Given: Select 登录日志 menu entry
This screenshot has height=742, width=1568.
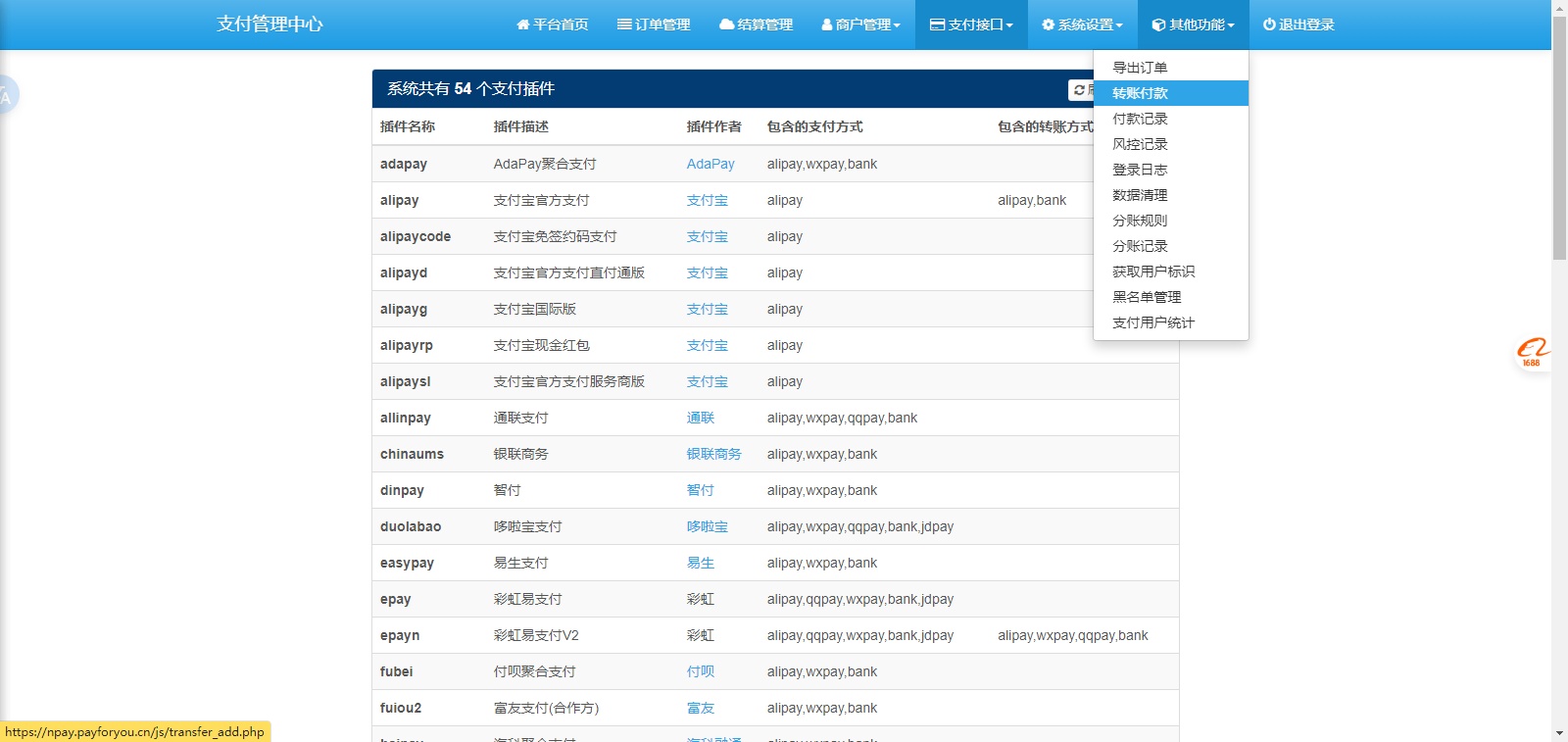Looking at the screenshot, I should pyautogui.click(x=1171, y=170).
